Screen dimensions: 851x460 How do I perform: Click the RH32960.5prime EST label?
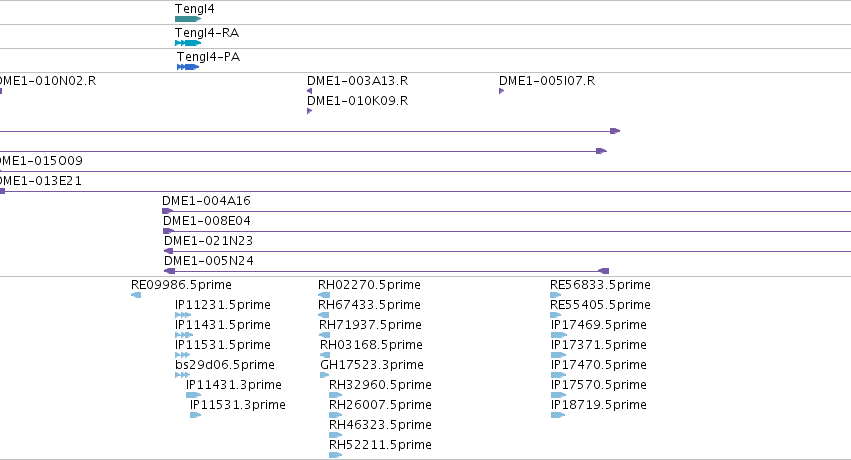[380, 385]
